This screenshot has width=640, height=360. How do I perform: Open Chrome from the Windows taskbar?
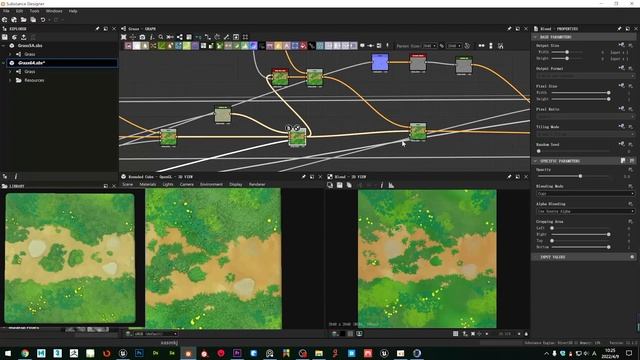click(24, 353)
